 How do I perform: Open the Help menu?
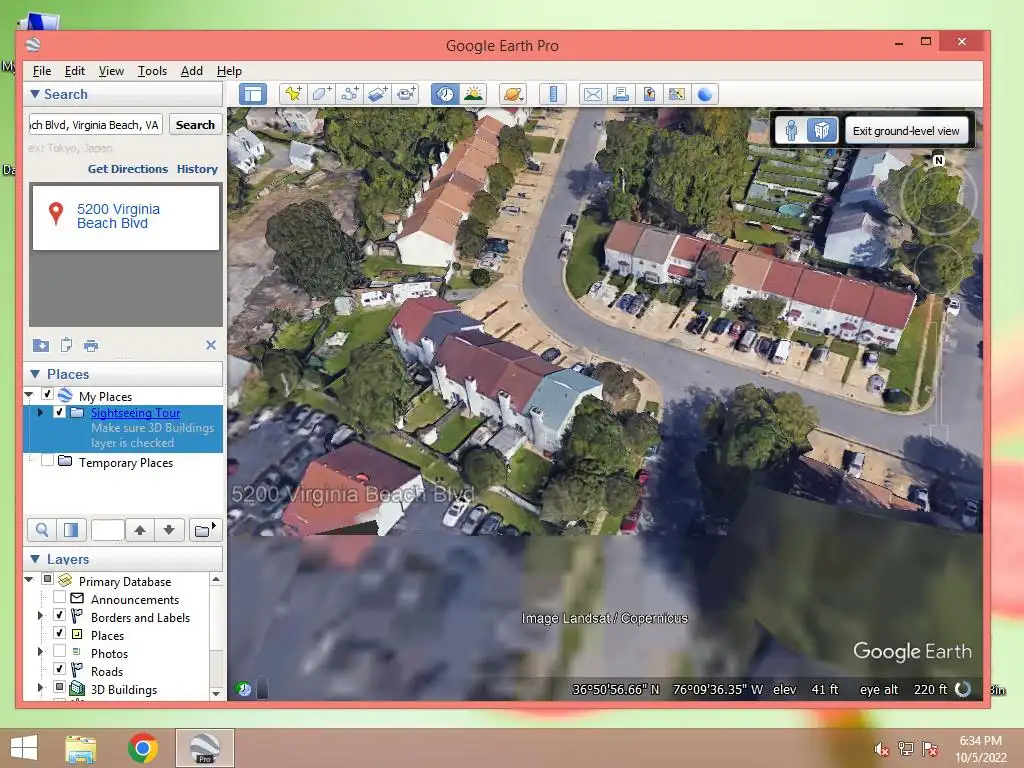pyautogui.click(x=229, y=71)
